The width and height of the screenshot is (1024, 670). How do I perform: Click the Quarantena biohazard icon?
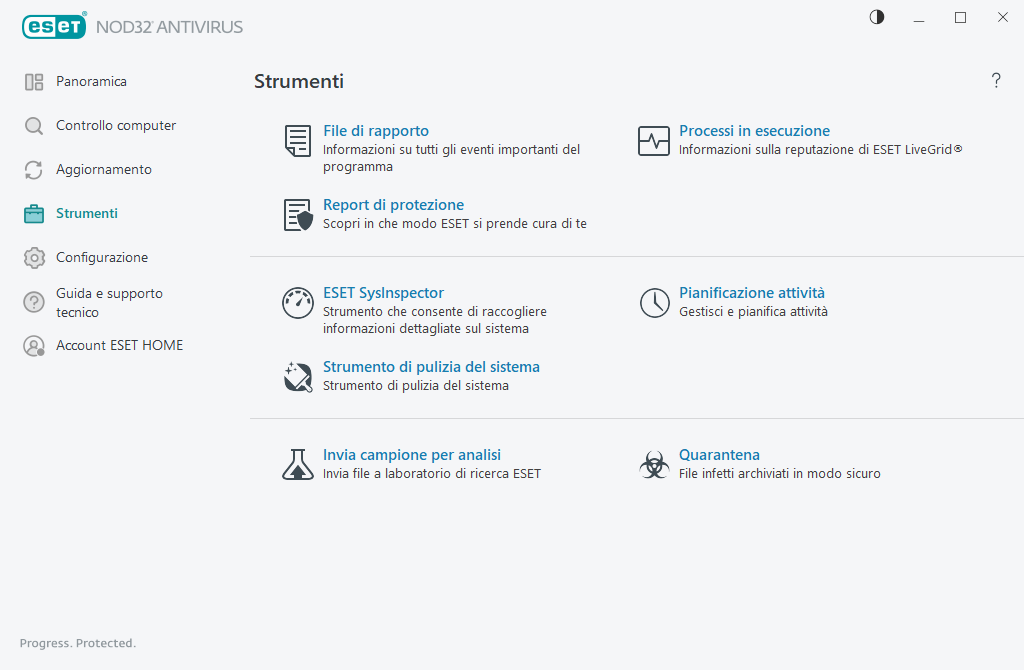tap(654, 464)
